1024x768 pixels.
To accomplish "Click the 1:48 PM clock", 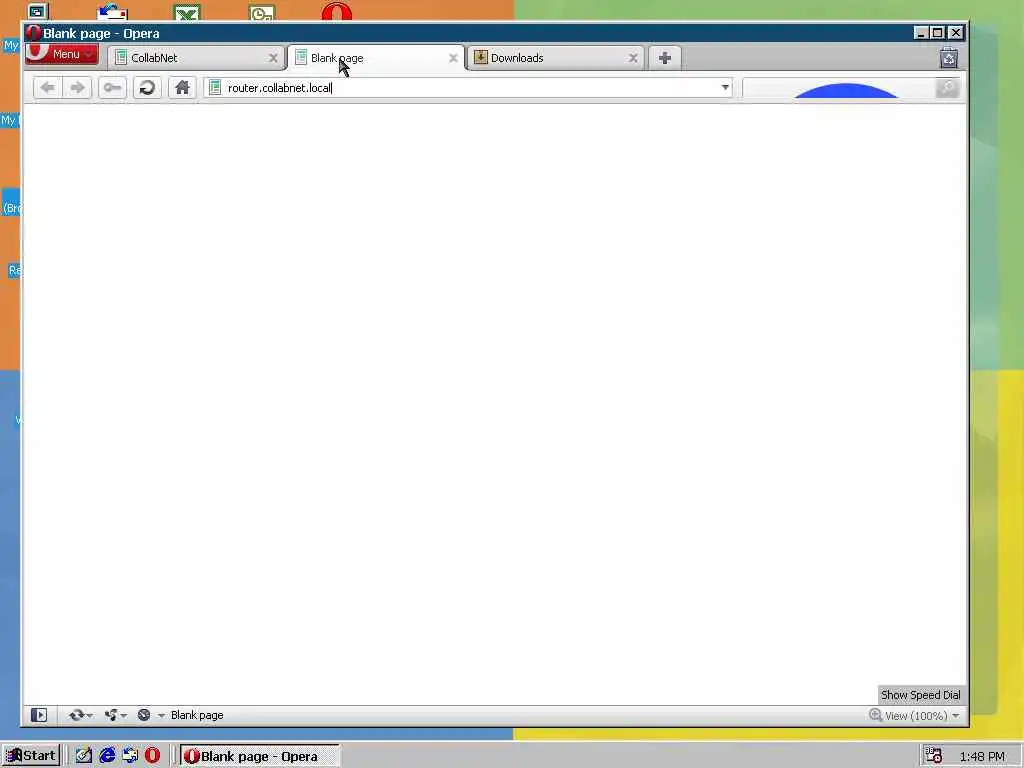I will [982, 756].
